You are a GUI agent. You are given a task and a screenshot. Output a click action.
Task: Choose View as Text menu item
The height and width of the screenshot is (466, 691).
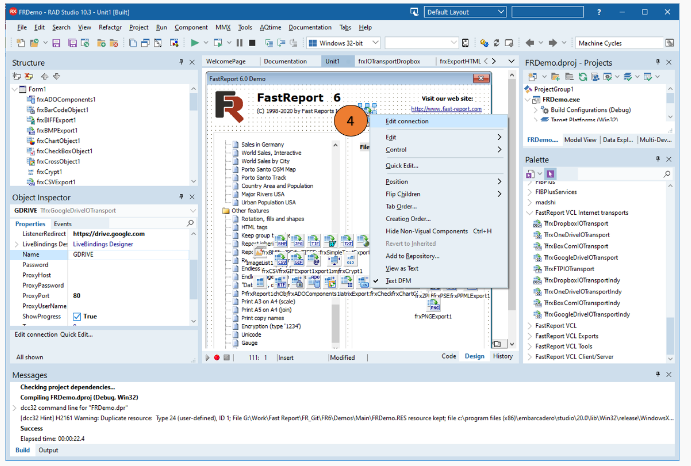point(401,268)
